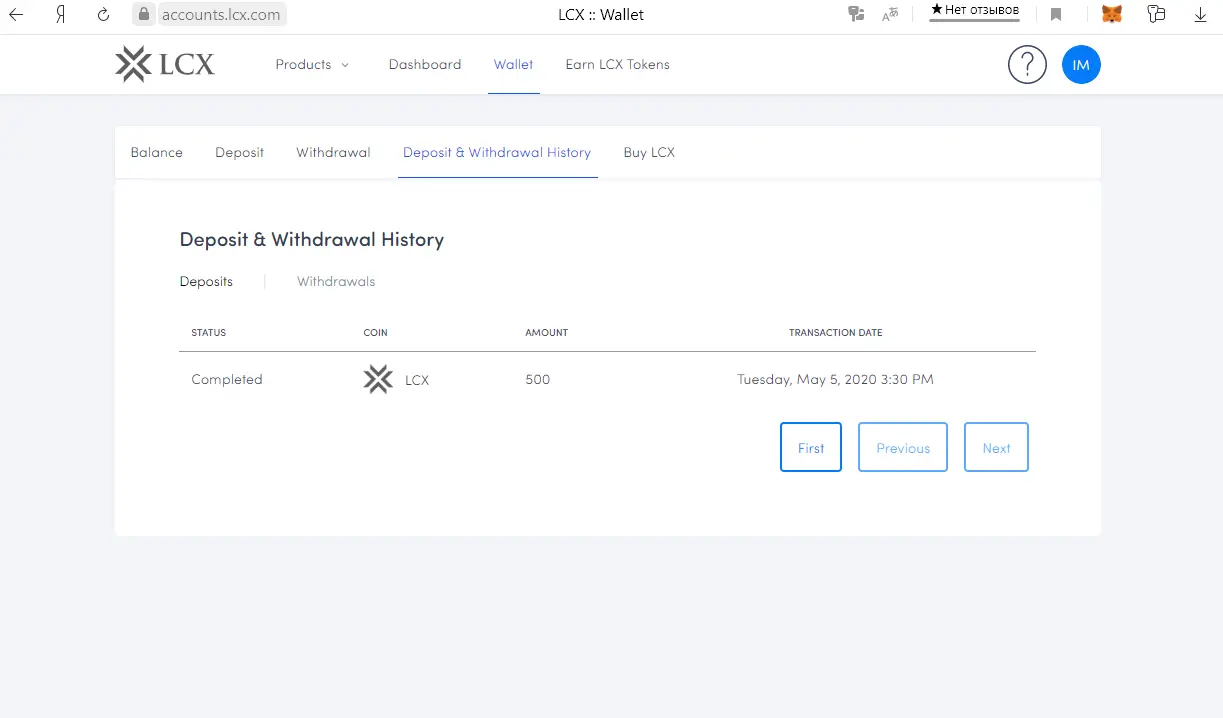The height and width of the screenshot is (718, 1223).
Task: Click the Deposit & Withdrawal History heading
Action: pos(312,239)
